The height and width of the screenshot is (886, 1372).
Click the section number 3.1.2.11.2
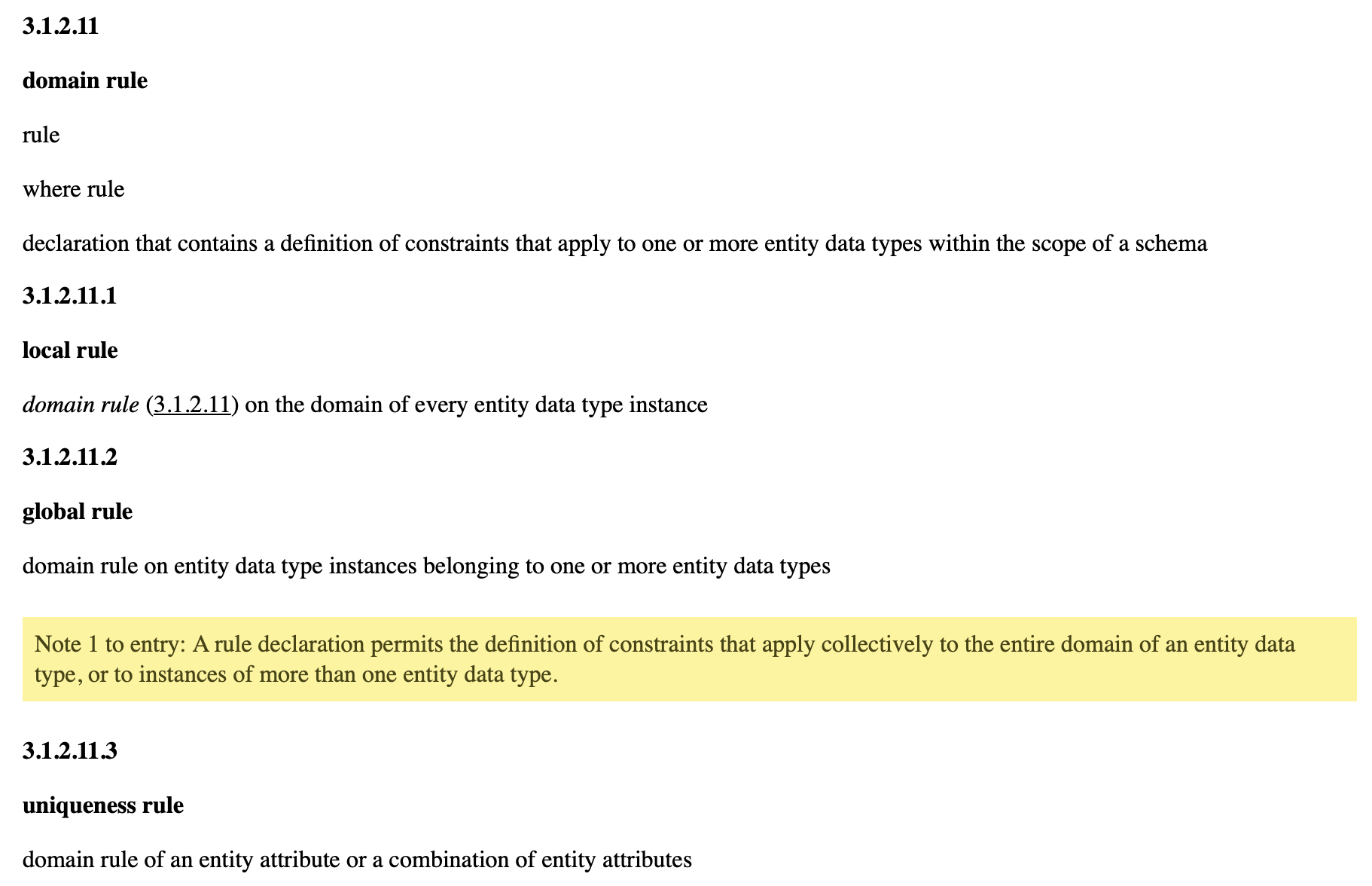coord(69,457)
